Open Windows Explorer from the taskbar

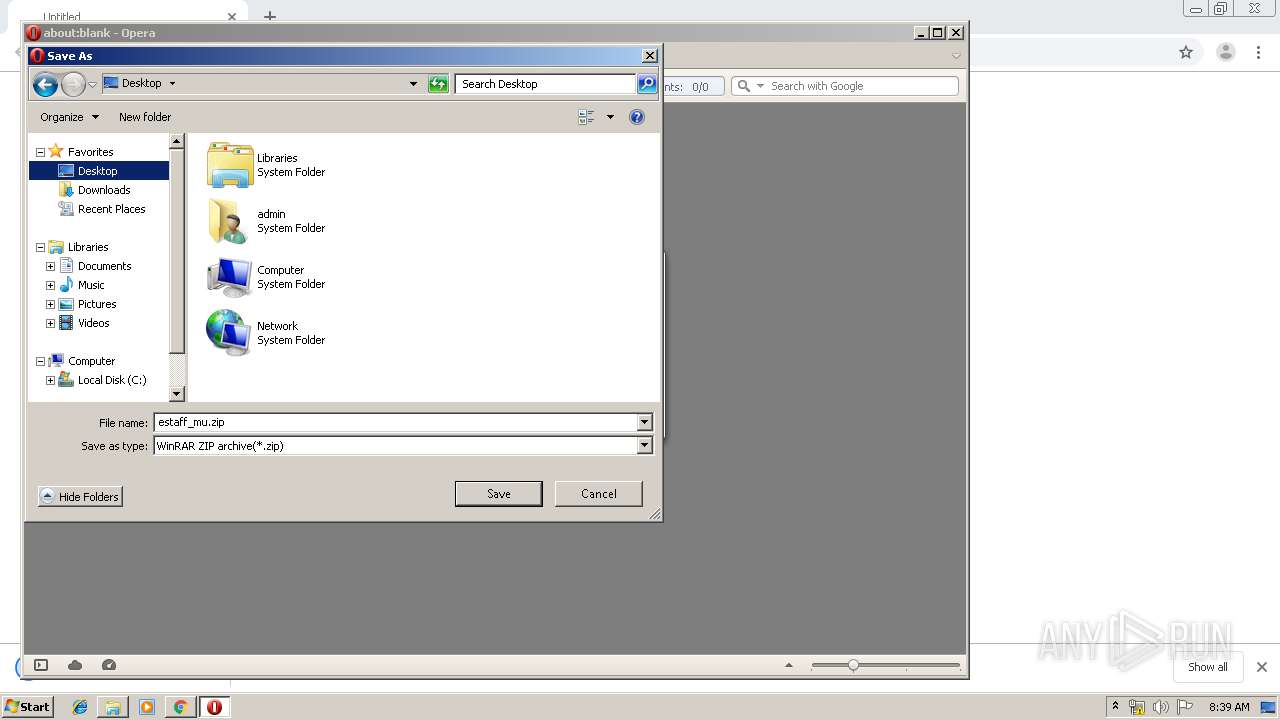coord(113,707)
